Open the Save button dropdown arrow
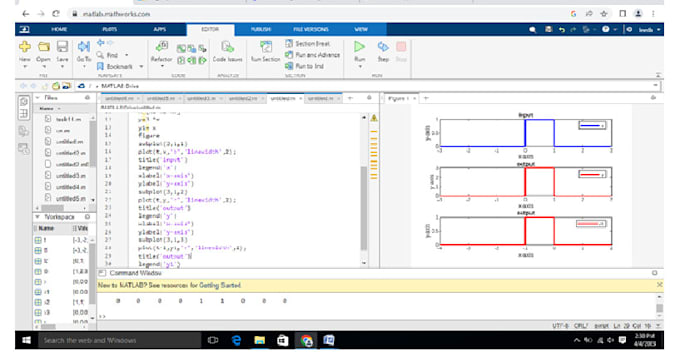Screen dimensions: 680x362 click(x=62, y=67)
